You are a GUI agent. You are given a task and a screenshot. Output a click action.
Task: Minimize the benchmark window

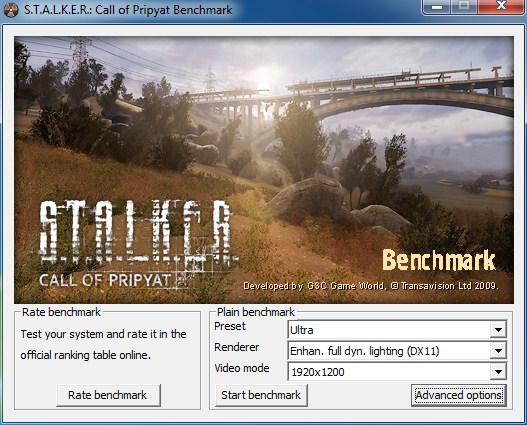(x=437, y=6)
